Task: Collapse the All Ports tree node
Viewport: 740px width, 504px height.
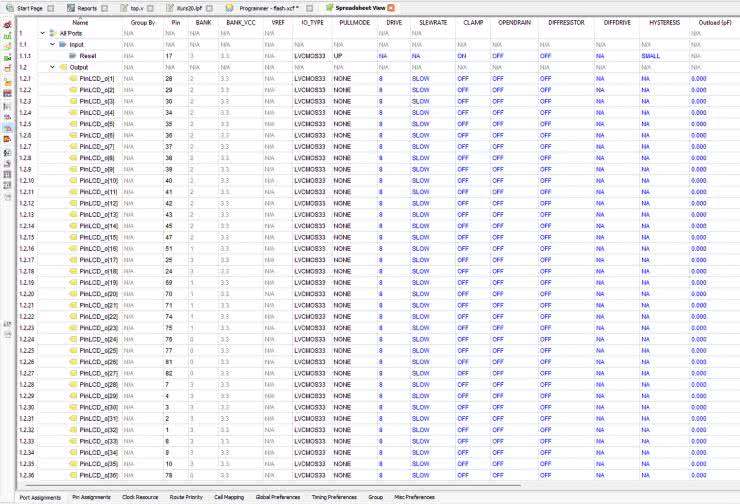Action: pyautogui.click(x=42, y=33)
